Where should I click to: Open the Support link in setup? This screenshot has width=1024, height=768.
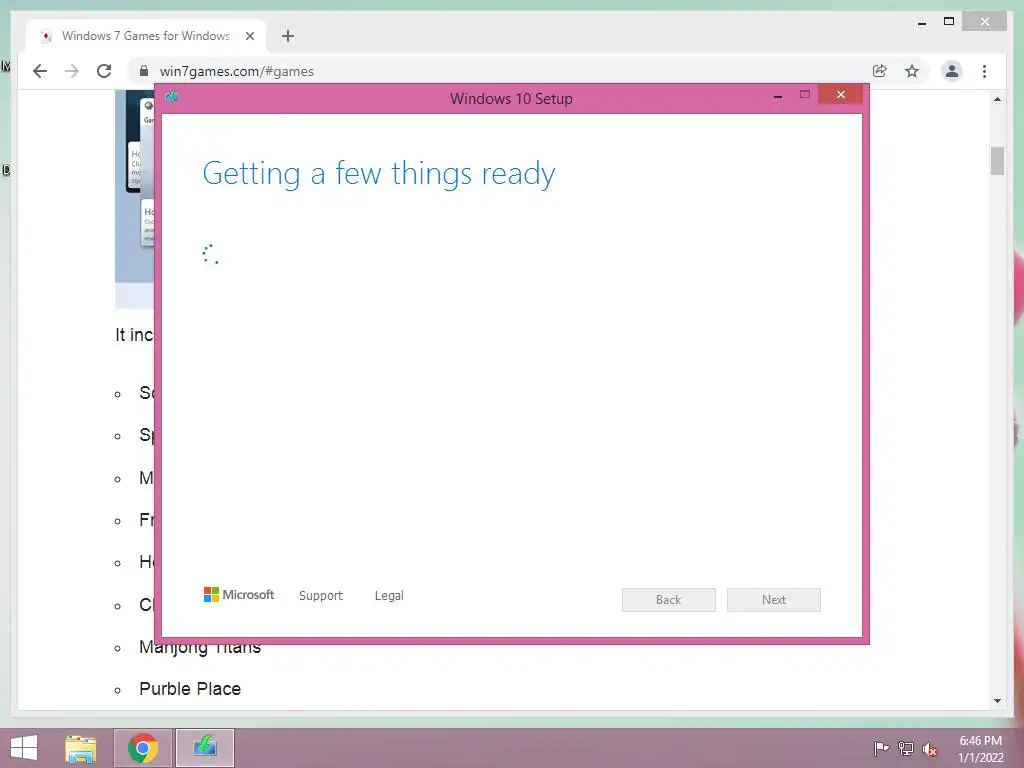(x=321, y=596)
